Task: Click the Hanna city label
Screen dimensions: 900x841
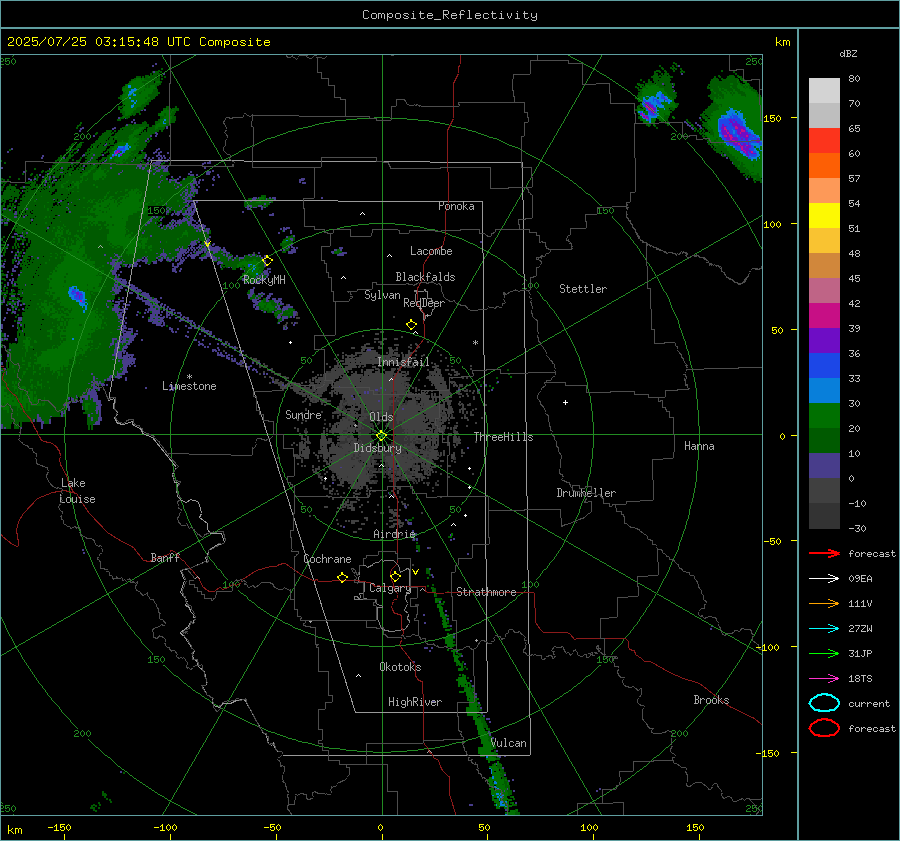Action: point(699,446)
